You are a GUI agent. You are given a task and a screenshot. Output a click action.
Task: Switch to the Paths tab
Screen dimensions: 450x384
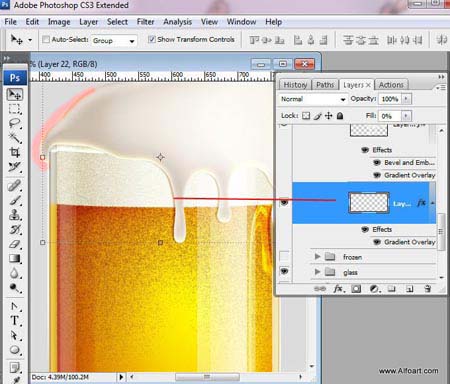tap(325, 85)
